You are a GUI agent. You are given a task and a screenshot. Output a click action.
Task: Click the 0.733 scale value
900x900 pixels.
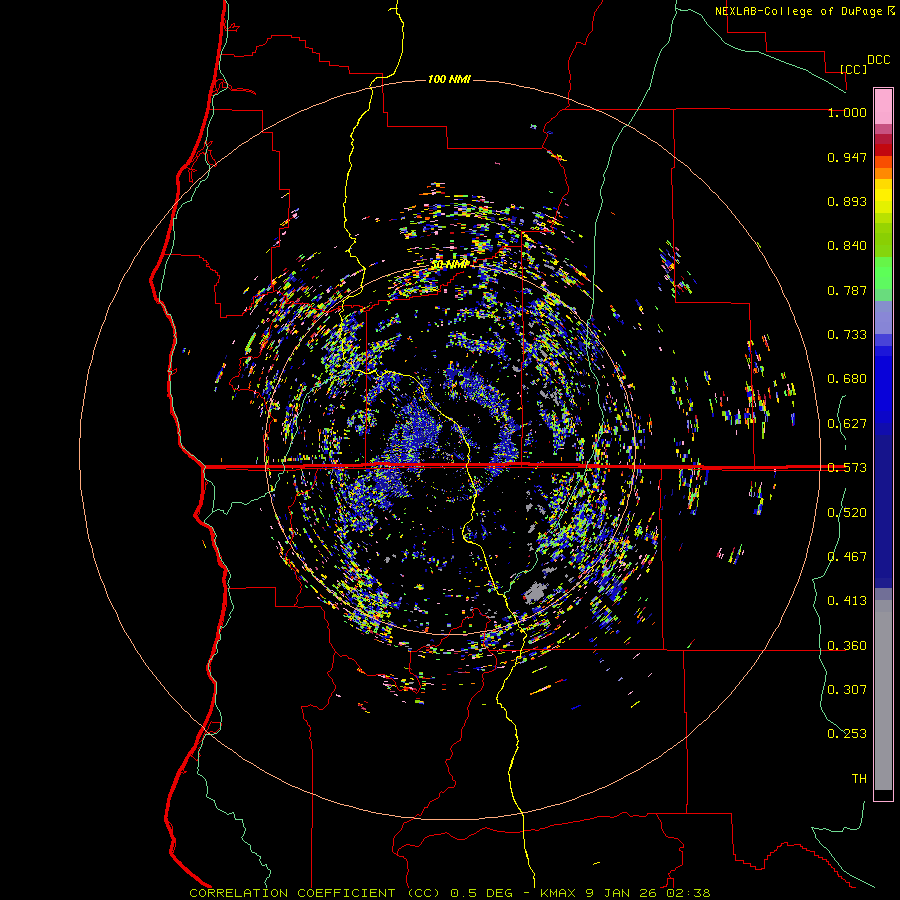point(847,335)
